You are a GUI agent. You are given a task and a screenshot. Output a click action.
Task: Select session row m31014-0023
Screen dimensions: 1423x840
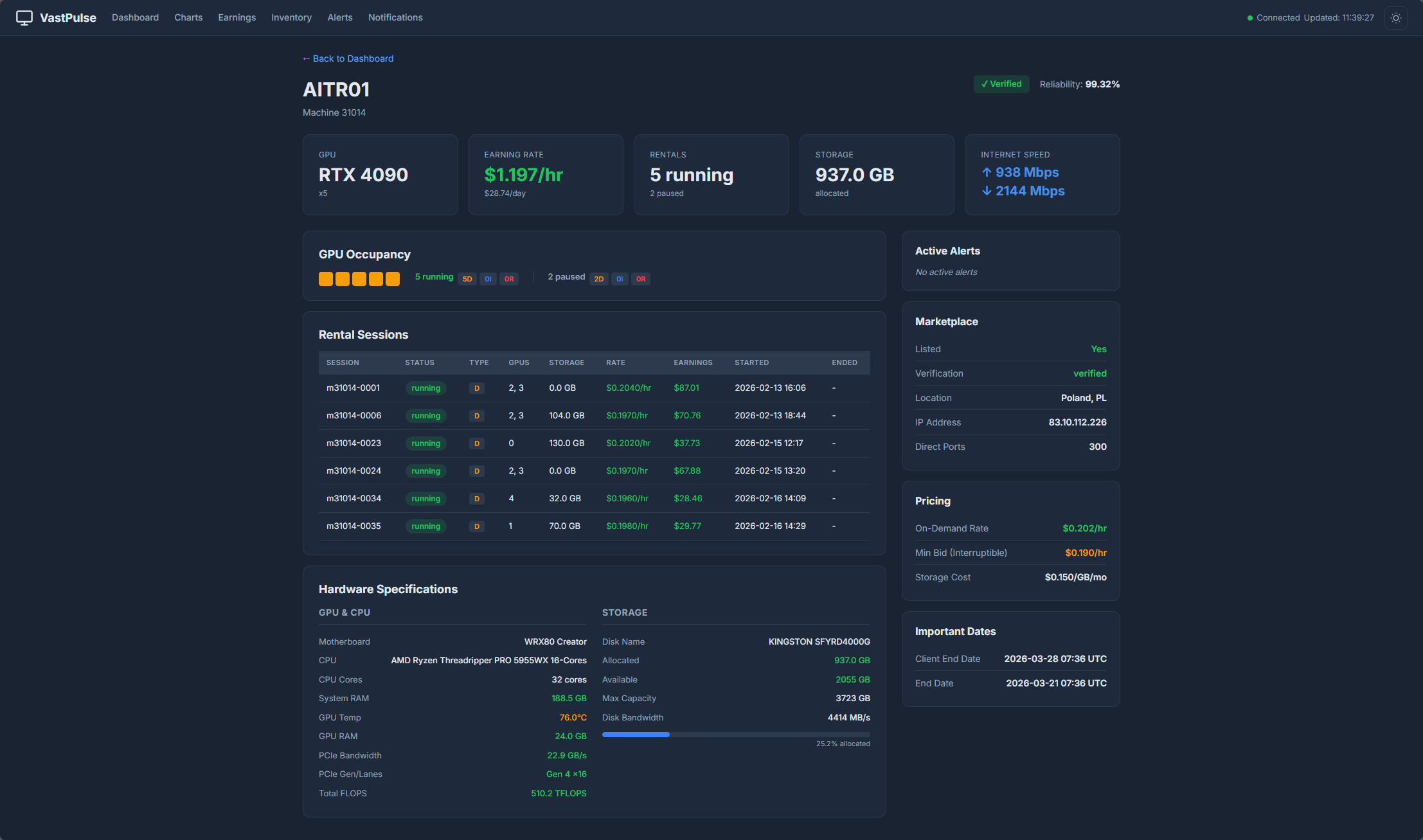(x=354, y=443)
